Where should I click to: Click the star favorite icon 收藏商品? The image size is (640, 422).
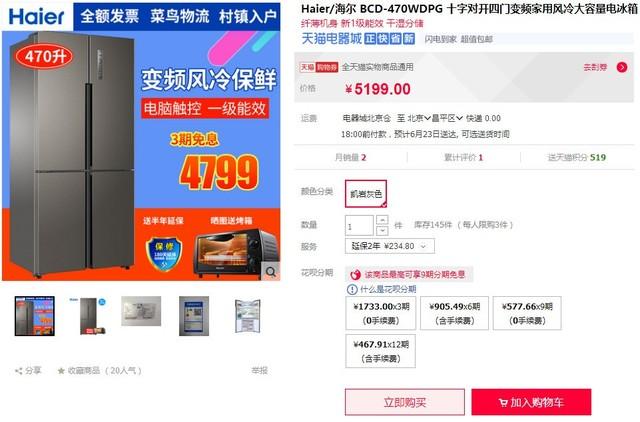click(61, 371)
